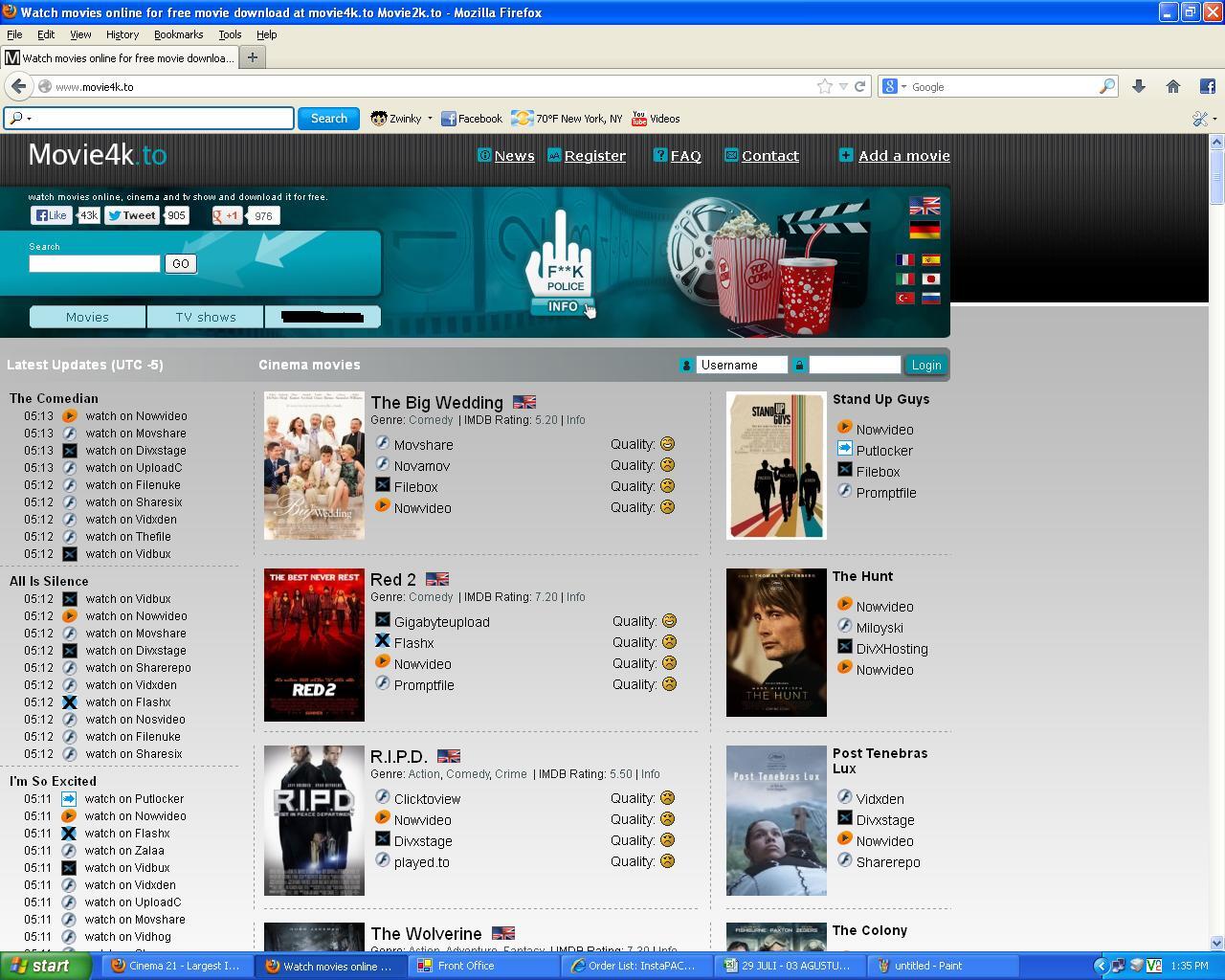Open the Zwinky dropdown arrow
1225x980 pixels.
coord(430,119)
